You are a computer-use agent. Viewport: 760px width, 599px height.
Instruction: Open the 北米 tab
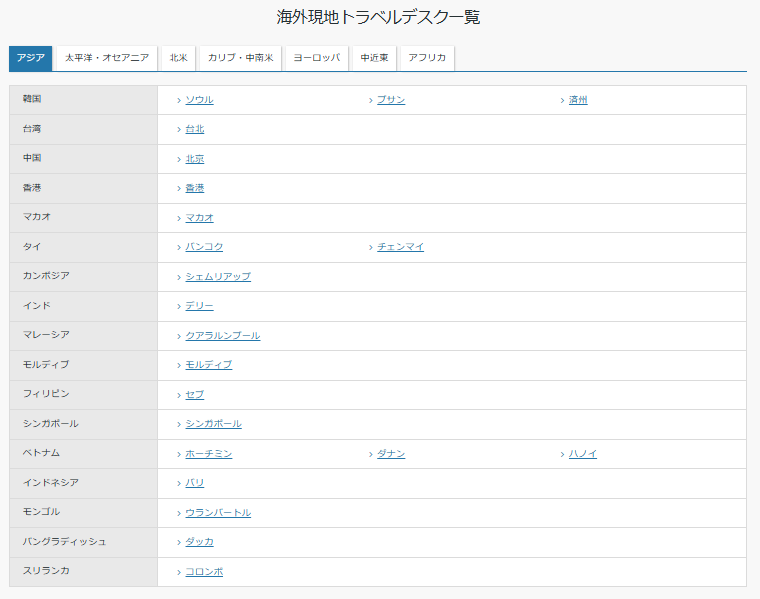(x=178, y=58)
